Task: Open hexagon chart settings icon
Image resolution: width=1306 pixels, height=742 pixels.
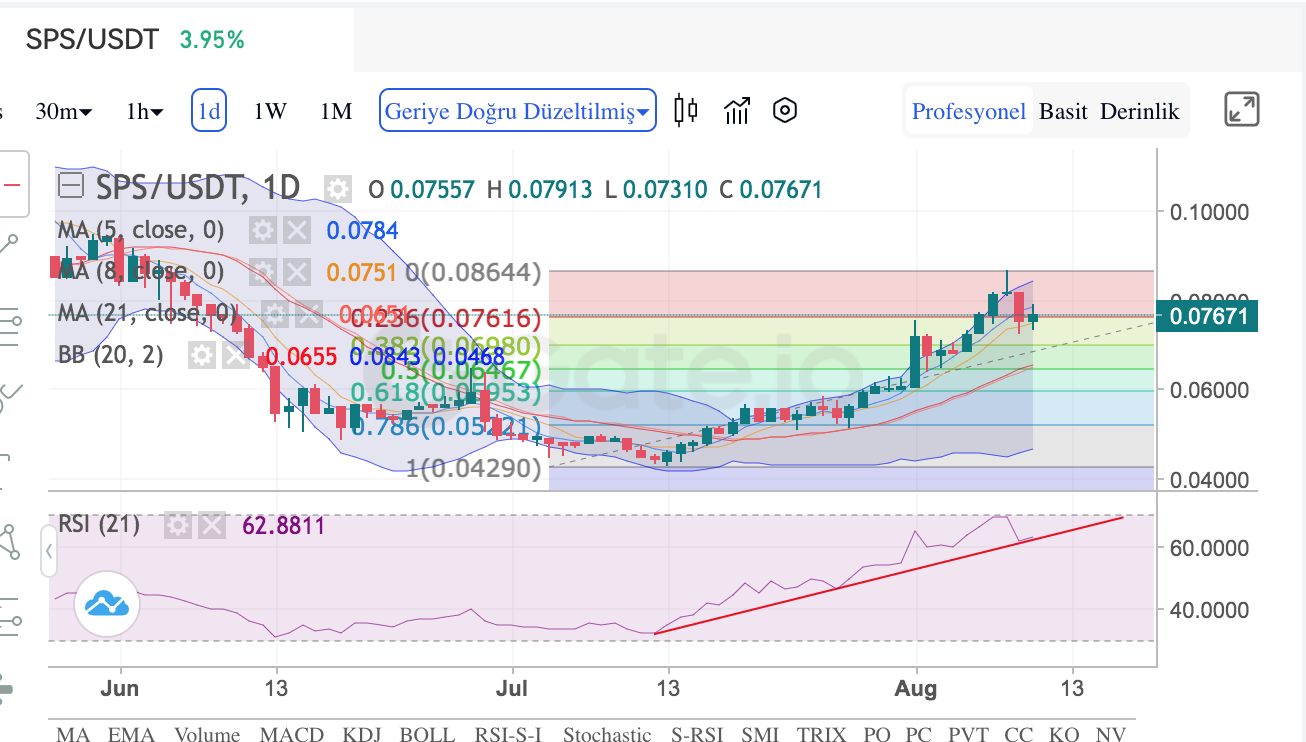Action: point(786,110)
